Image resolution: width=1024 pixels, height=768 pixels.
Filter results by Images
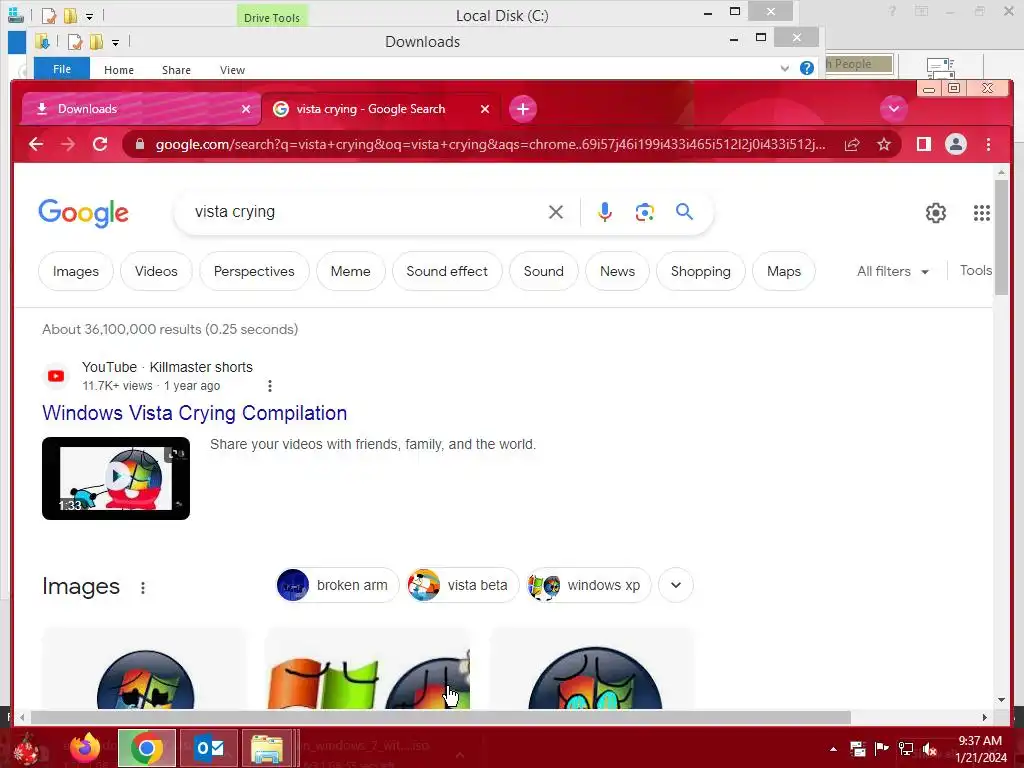coord(76,271)
